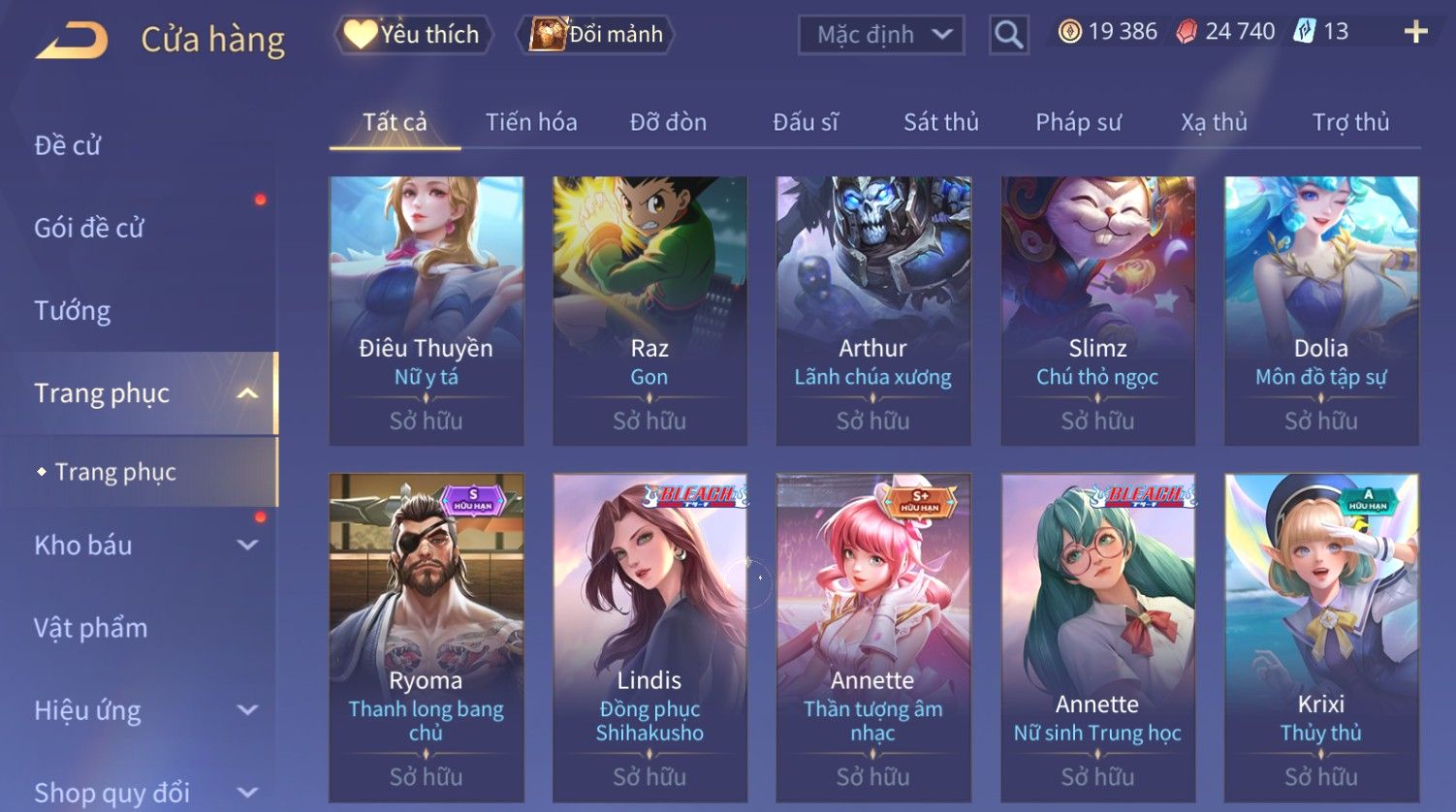Click the red gem currency icon

click(x=1187, y=32)
